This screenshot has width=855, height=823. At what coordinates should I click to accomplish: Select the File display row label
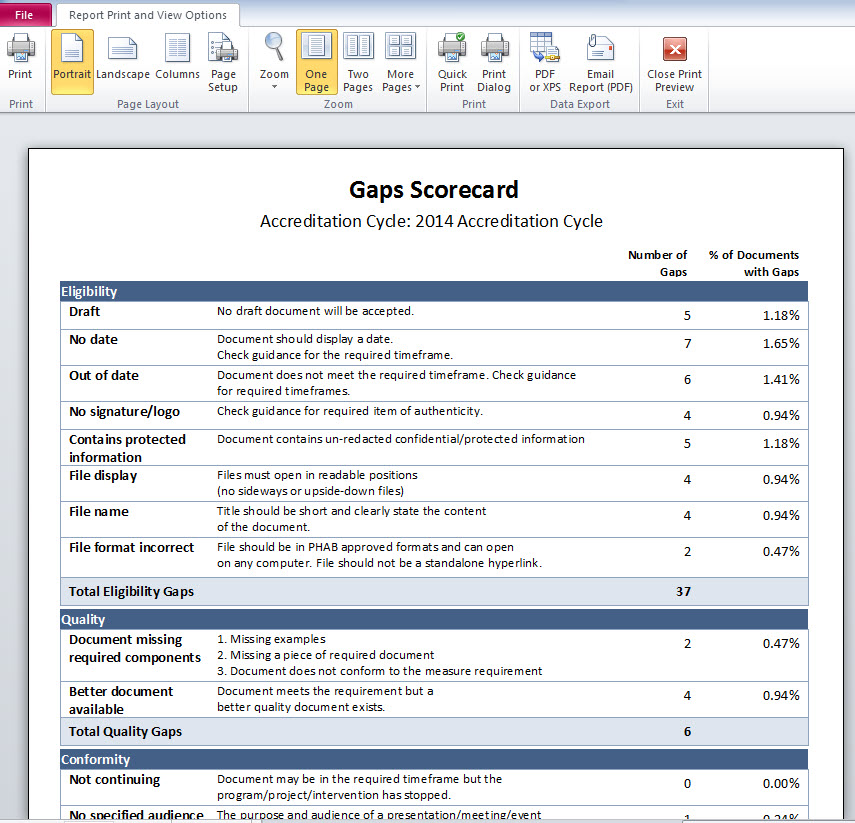(103, 476)
